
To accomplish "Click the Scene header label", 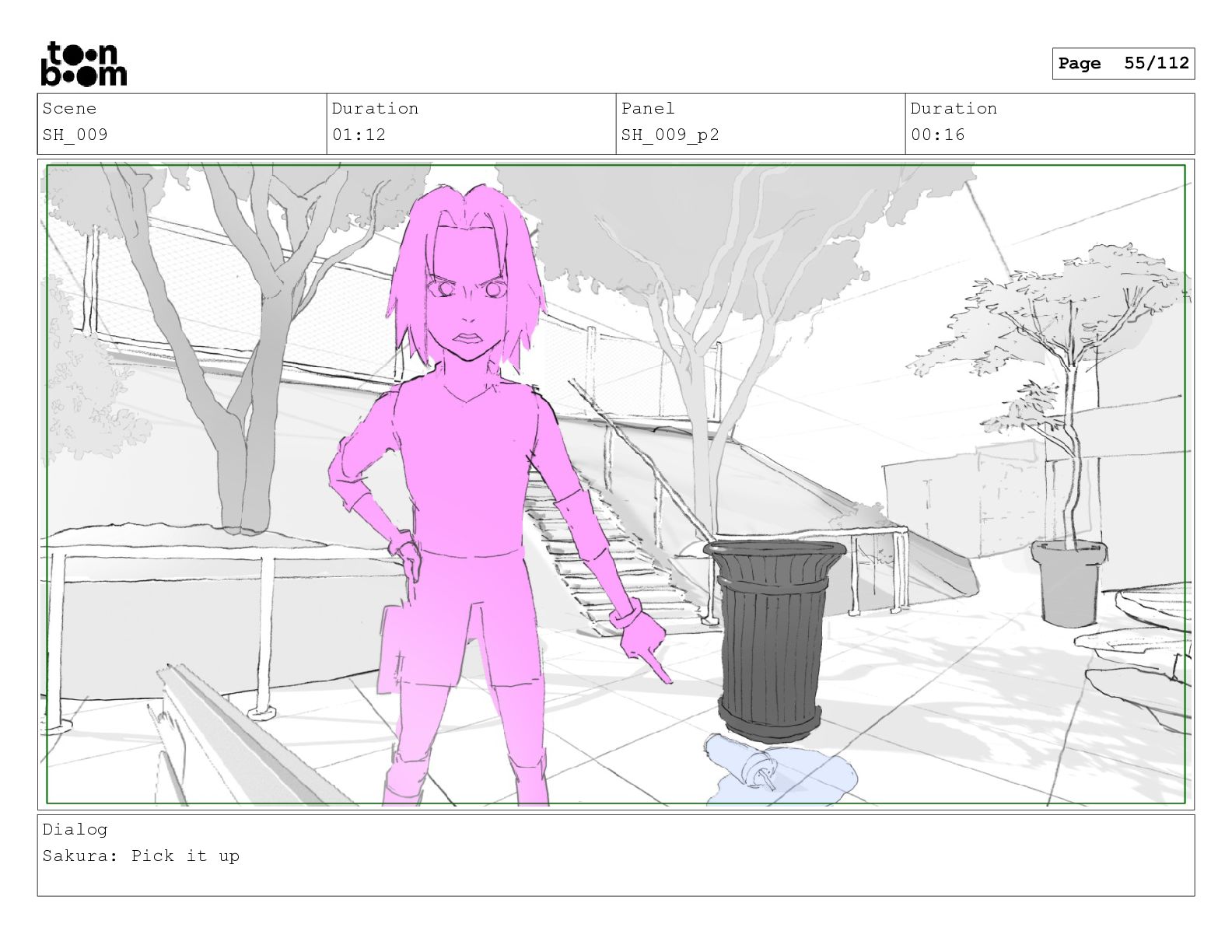I will point(69,109).
